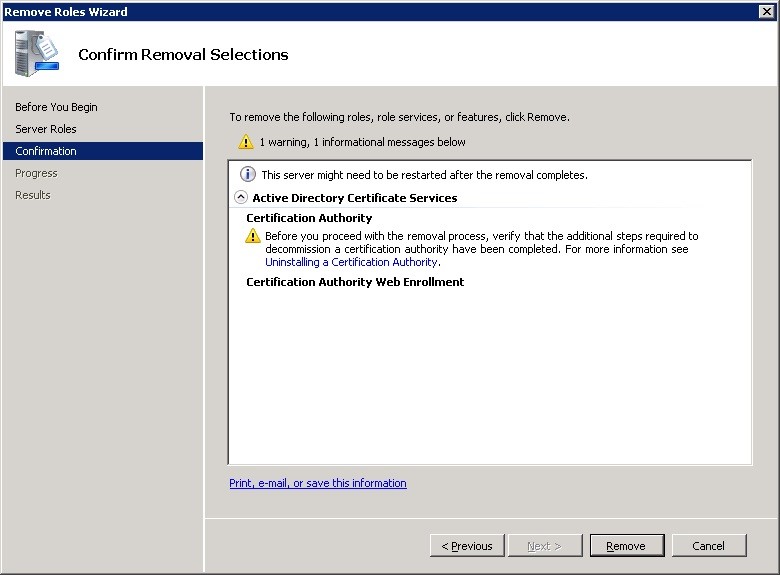Click '1 warning, 1 informational messages below' text
780x575 pixels.
click(x=362, y=142)
